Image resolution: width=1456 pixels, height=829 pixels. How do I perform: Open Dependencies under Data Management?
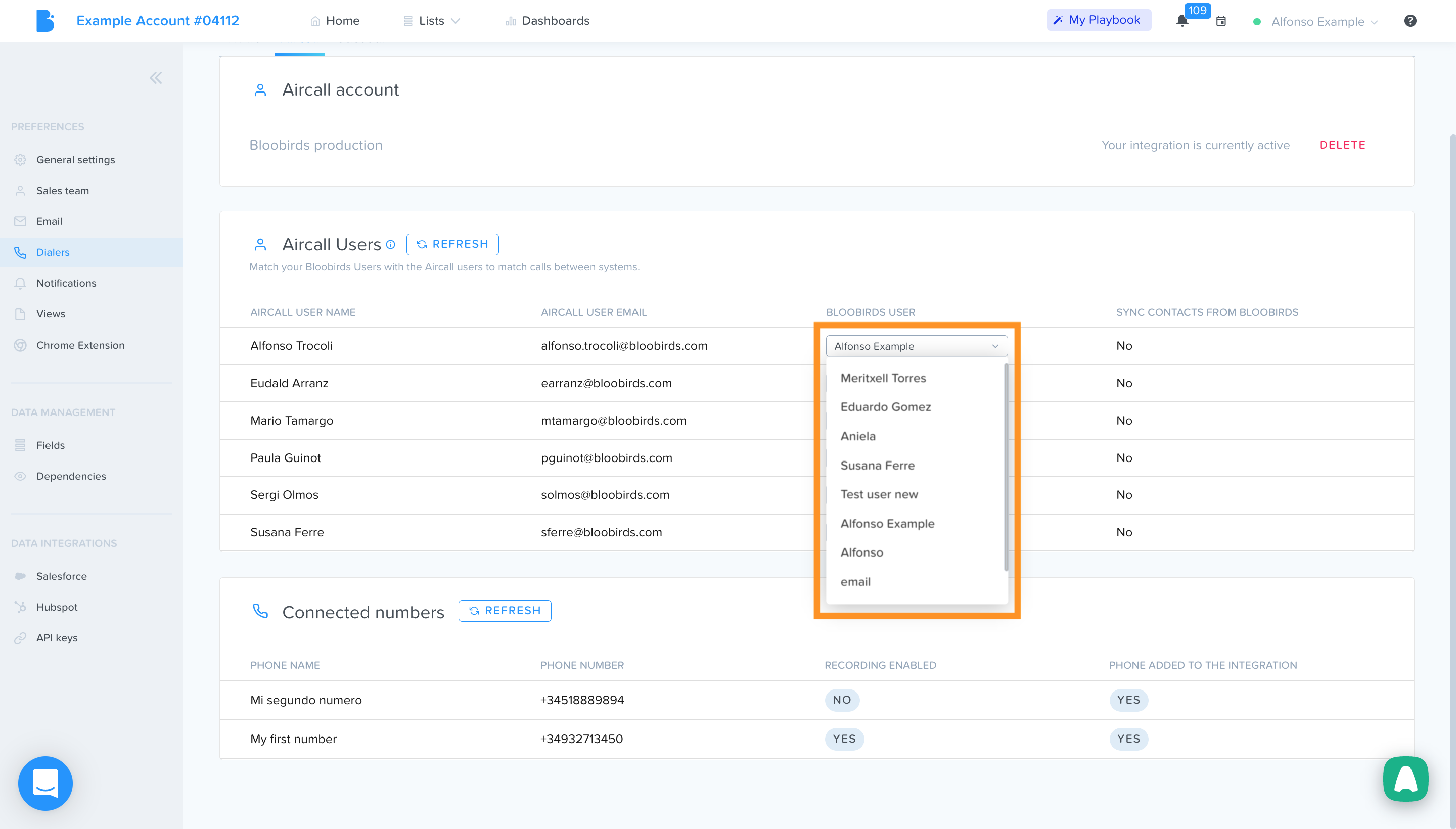(71, 476)
